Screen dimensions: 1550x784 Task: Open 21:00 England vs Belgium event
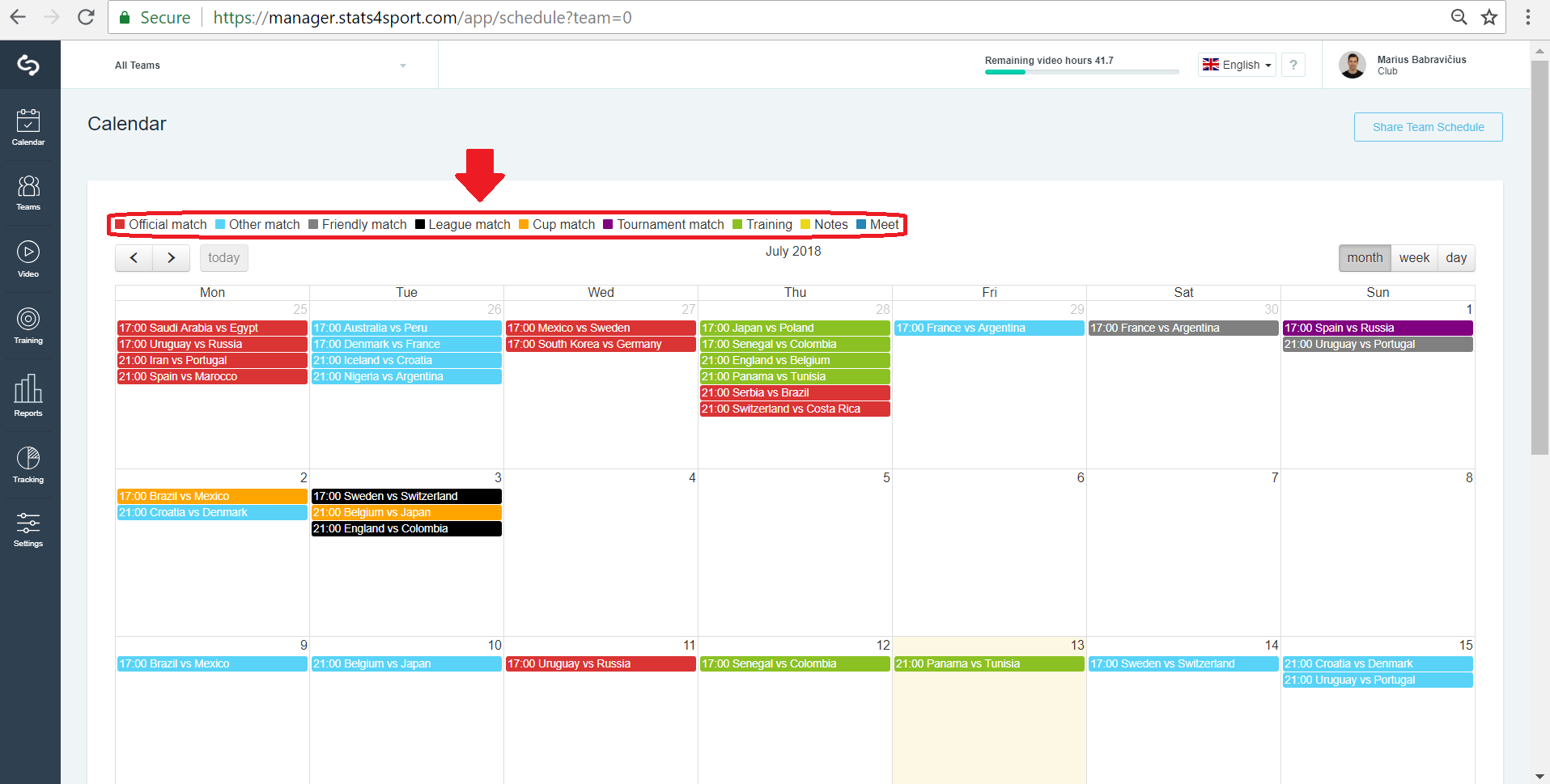(795, 360)
